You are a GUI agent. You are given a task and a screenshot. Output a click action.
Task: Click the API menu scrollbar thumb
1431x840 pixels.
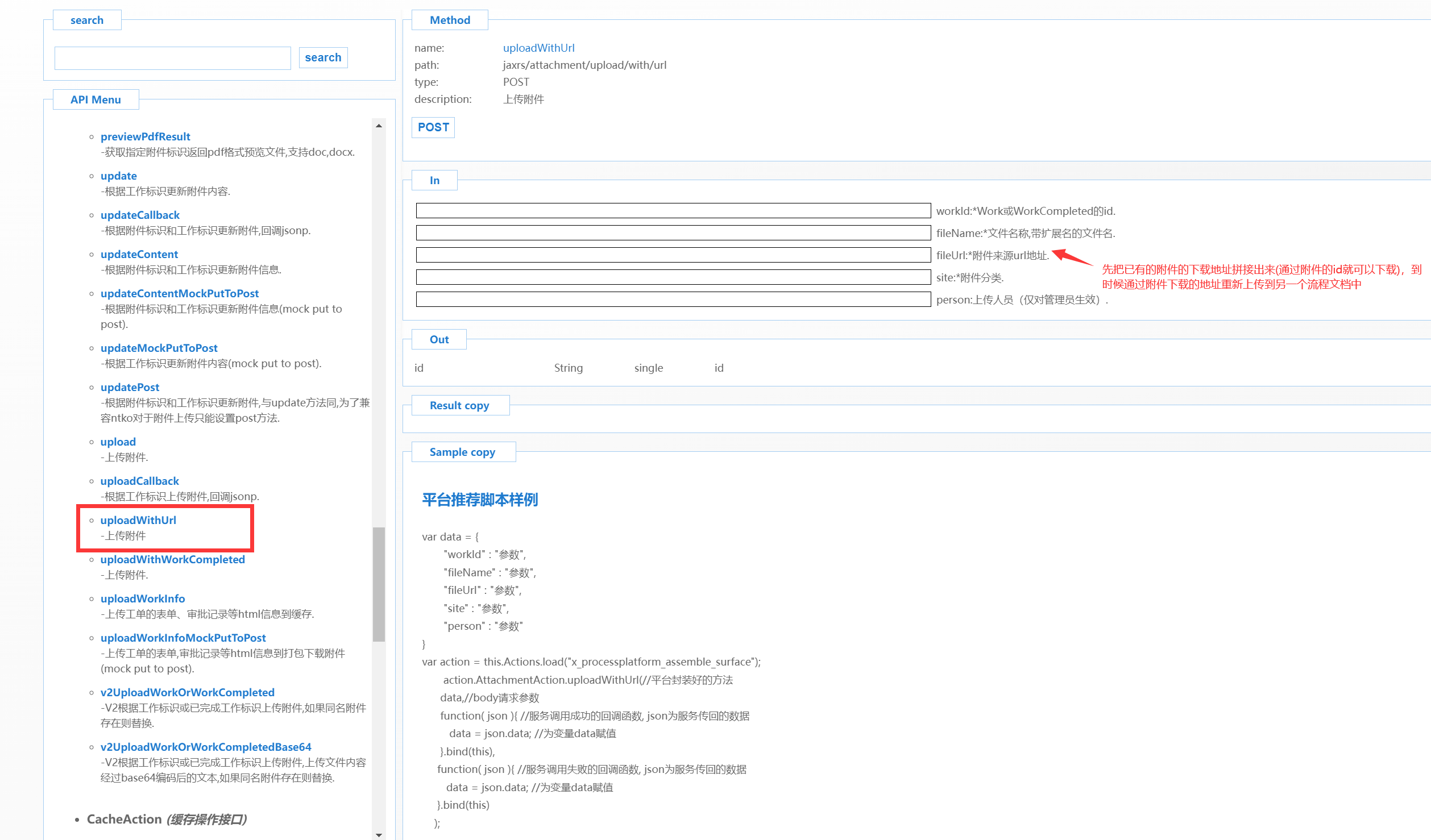tap(379, 584)
